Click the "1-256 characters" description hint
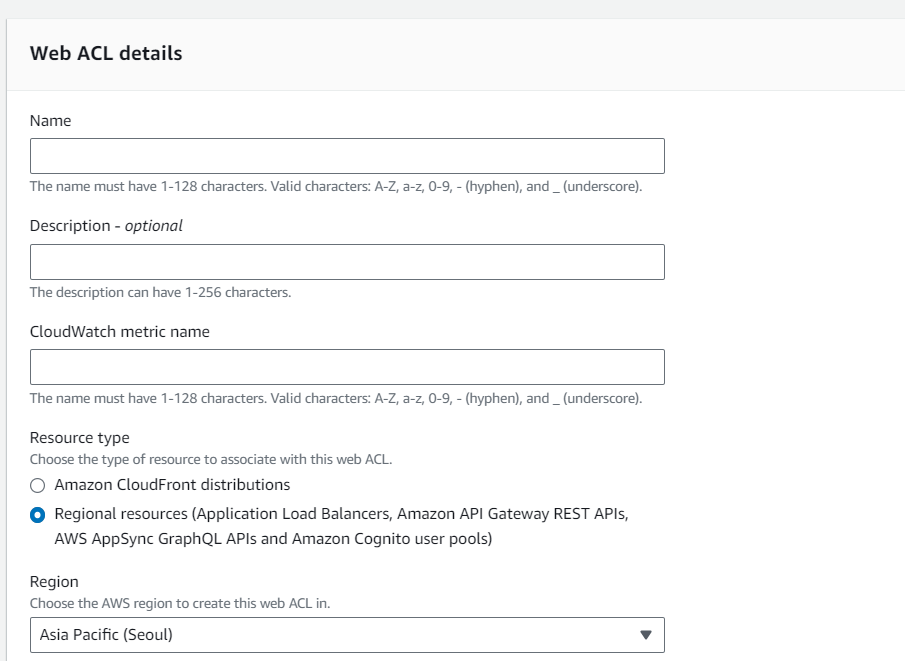This screenshot has height=661, width=905. click(160, 293)
